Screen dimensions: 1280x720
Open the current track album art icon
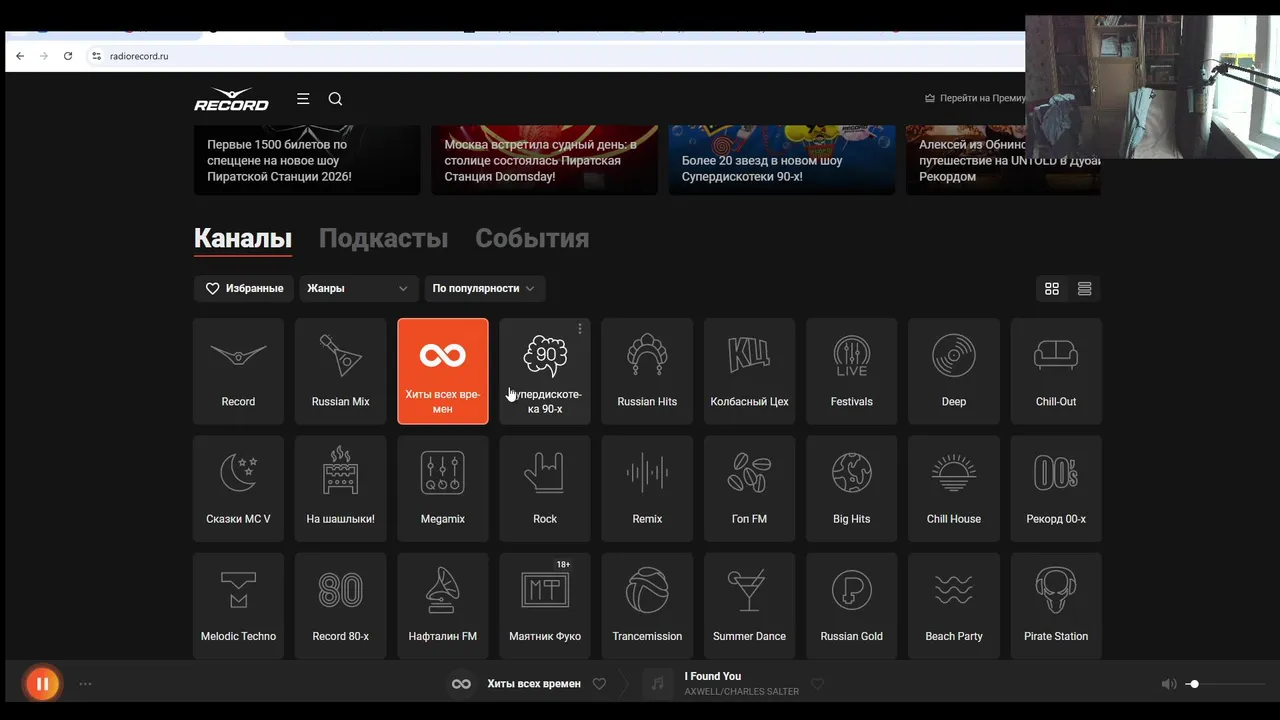click(x=657, y=684)
